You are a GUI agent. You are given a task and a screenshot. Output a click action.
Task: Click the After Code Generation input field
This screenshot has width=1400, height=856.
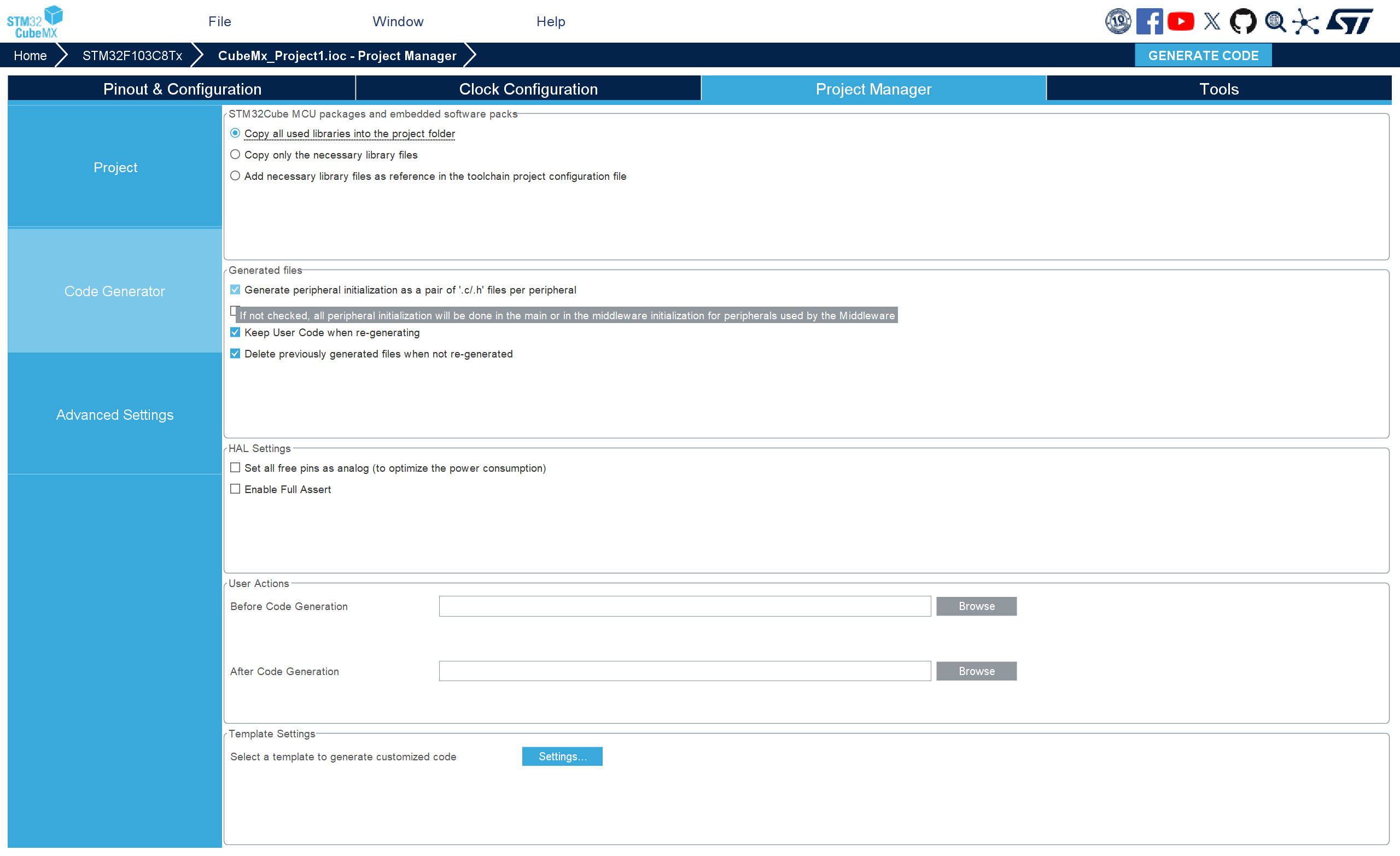click(685, 671)
